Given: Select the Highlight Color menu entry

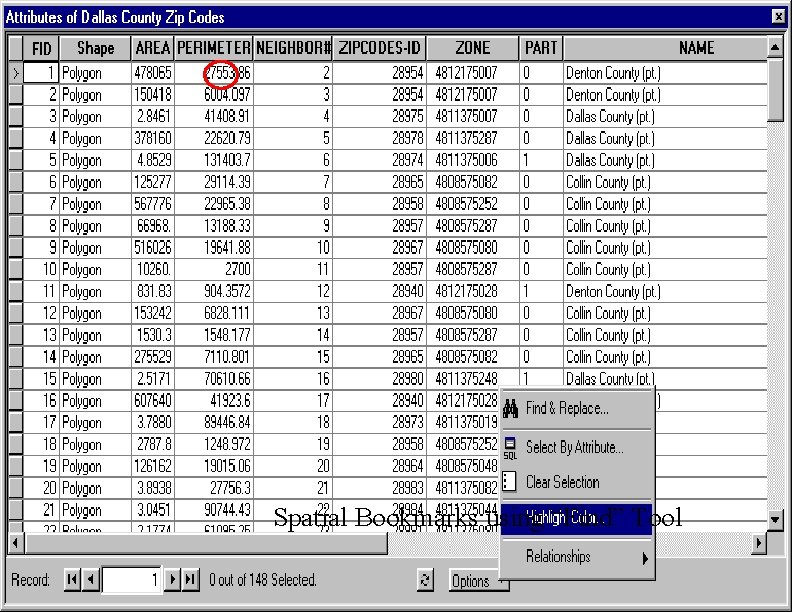Looking at the screenshot, I should coord(576,518).
